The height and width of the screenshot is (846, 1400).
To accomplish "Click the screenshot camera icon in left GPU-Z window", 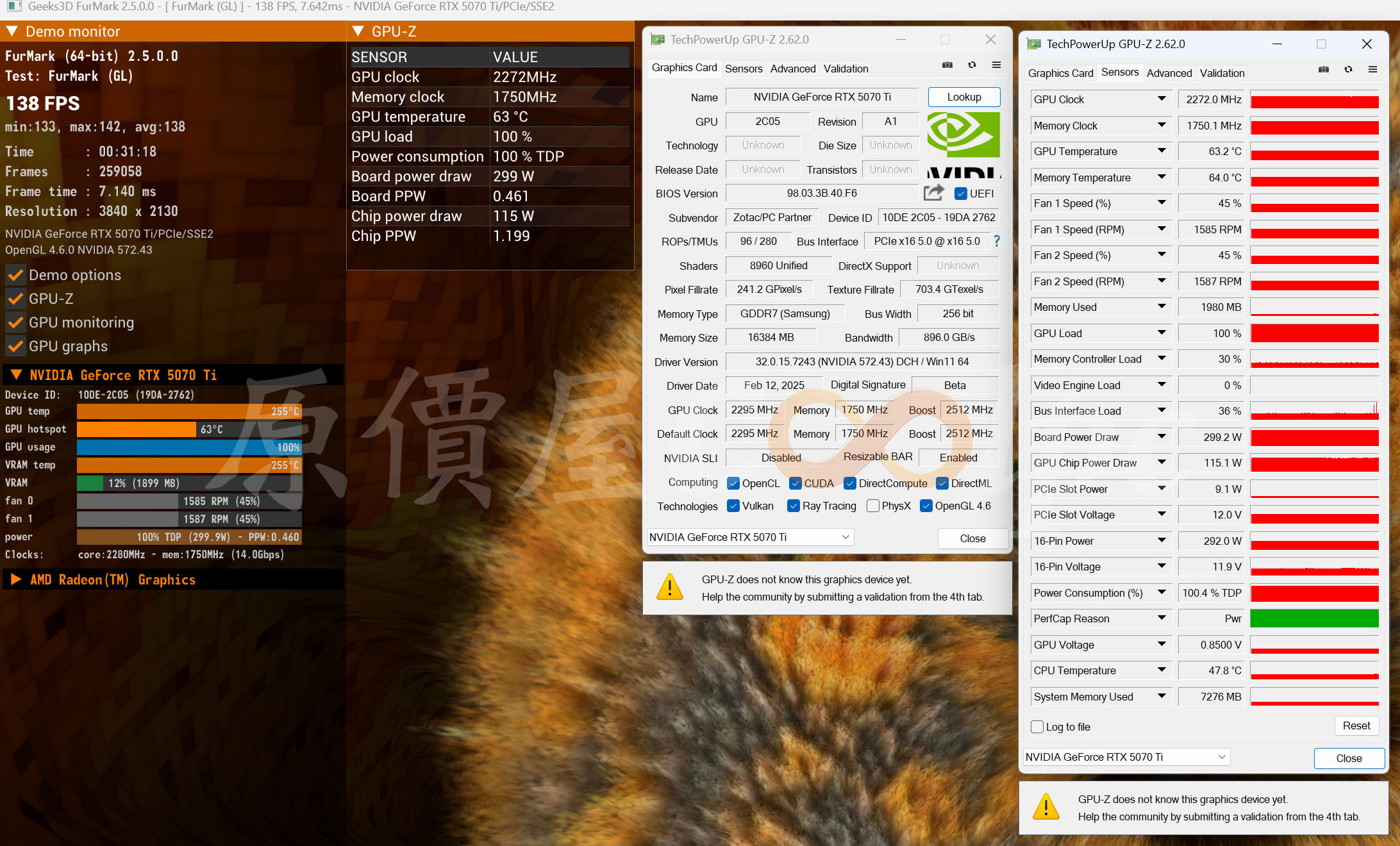I will (x=947, y=65).
